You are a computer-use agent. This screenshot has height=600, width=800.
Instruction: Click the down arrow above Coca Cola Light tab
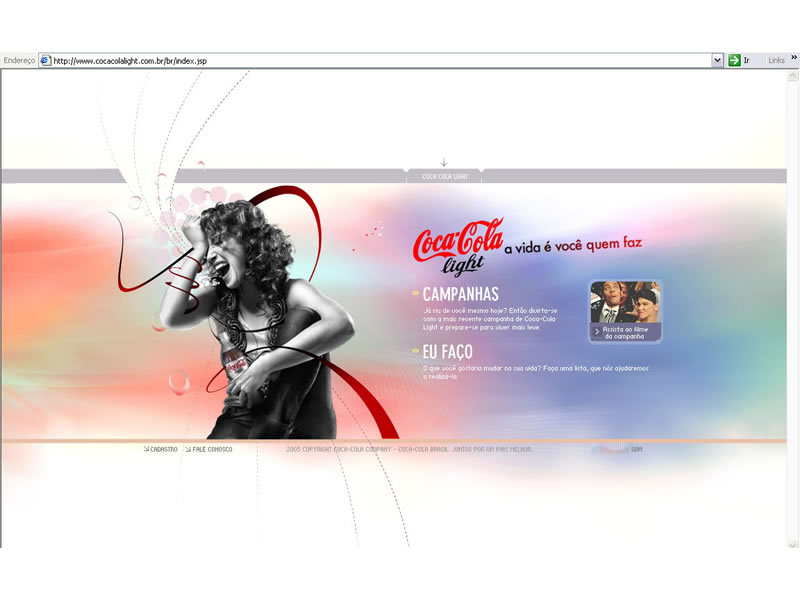tap(444, 162)
